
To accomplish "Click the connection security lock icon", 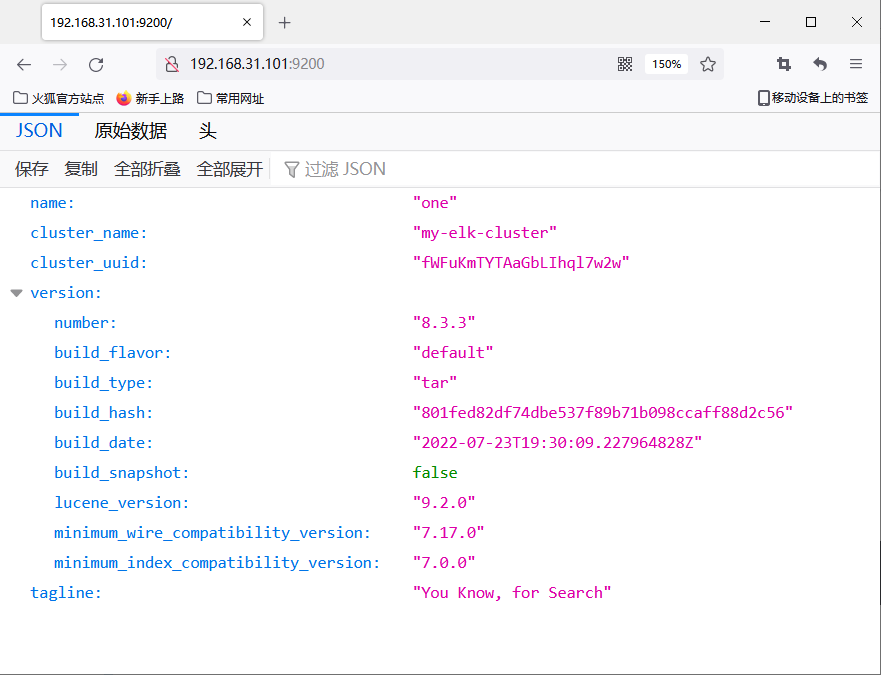I will tap(171, 64).
